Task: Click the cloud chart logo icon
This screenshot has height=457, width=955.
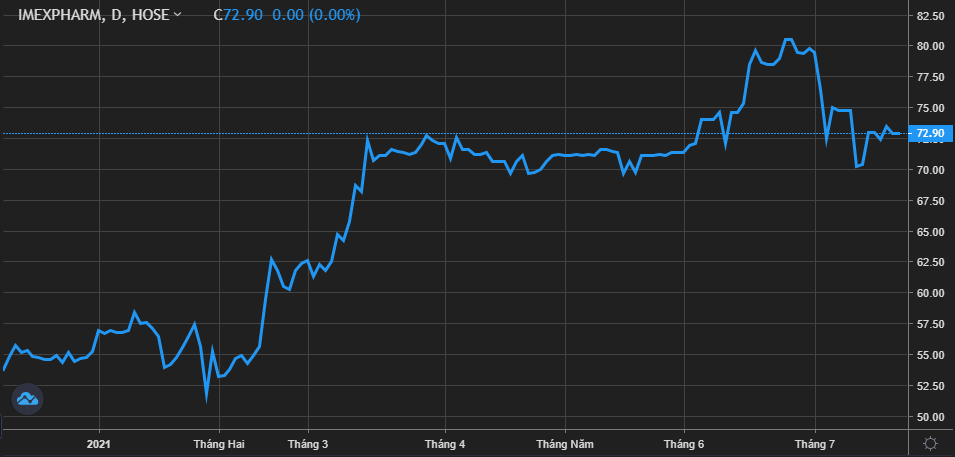Action: pos(27,399)
